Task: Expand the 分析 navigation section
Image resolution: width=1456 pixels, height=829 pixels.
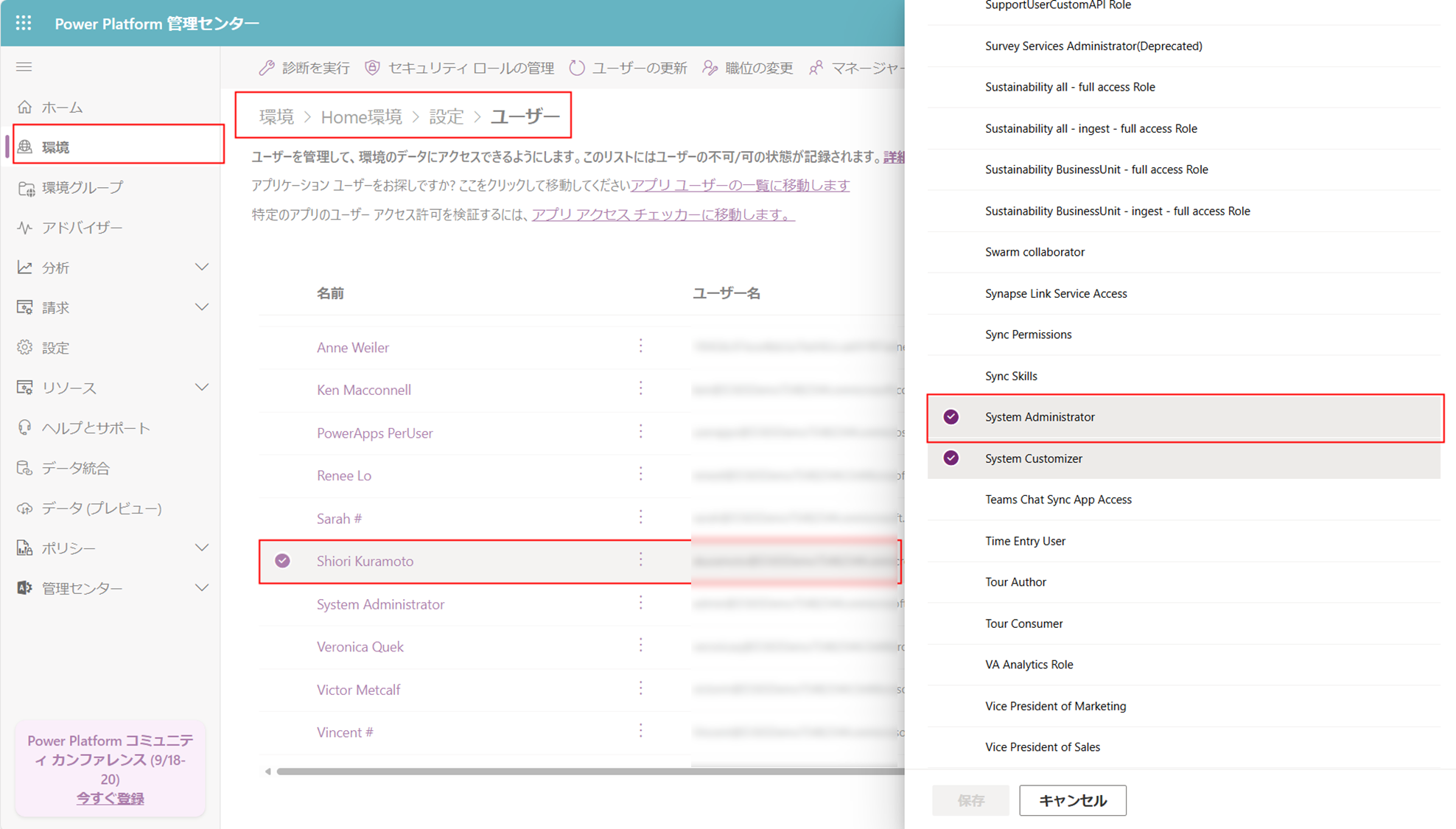Action: (x=201, y=267)
